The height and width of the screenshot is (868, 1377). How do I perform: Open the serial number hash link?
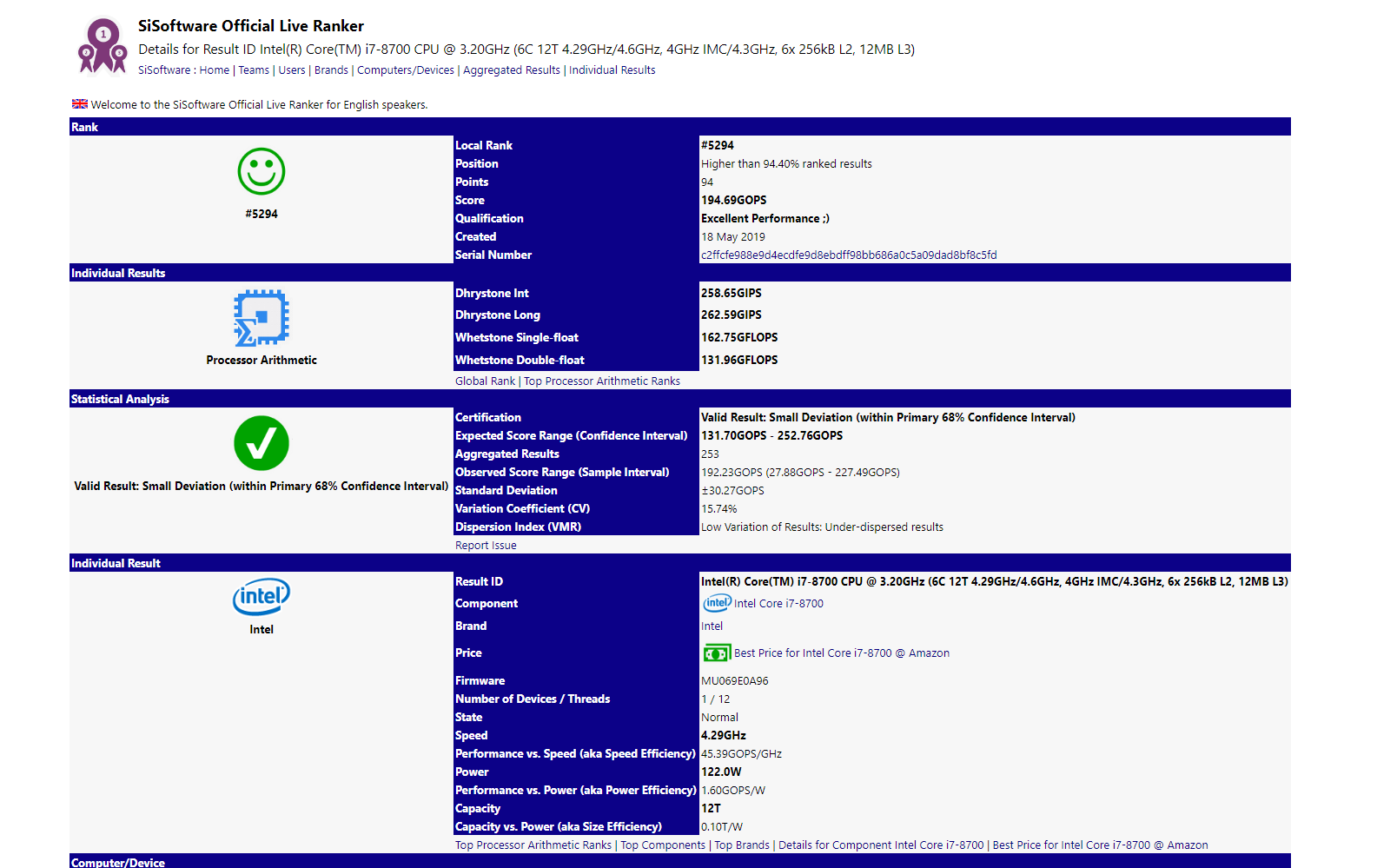tap(849, 255)
